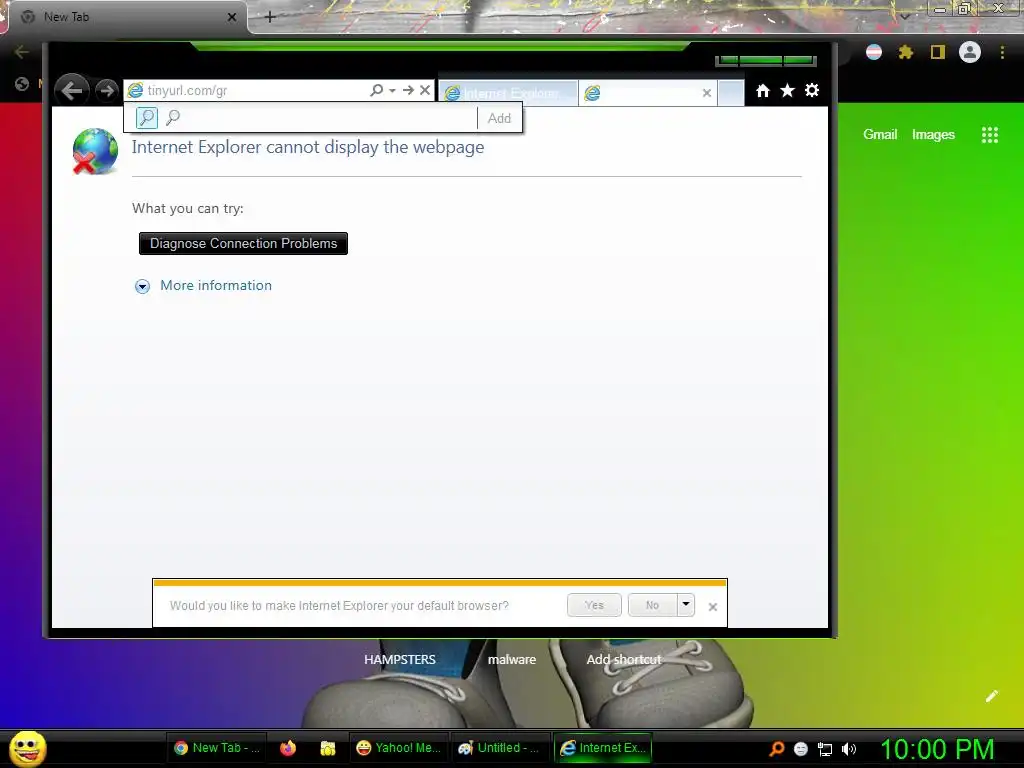Click Chrome's back arrow
The image size is (1024, 768).
click(22, 52)
